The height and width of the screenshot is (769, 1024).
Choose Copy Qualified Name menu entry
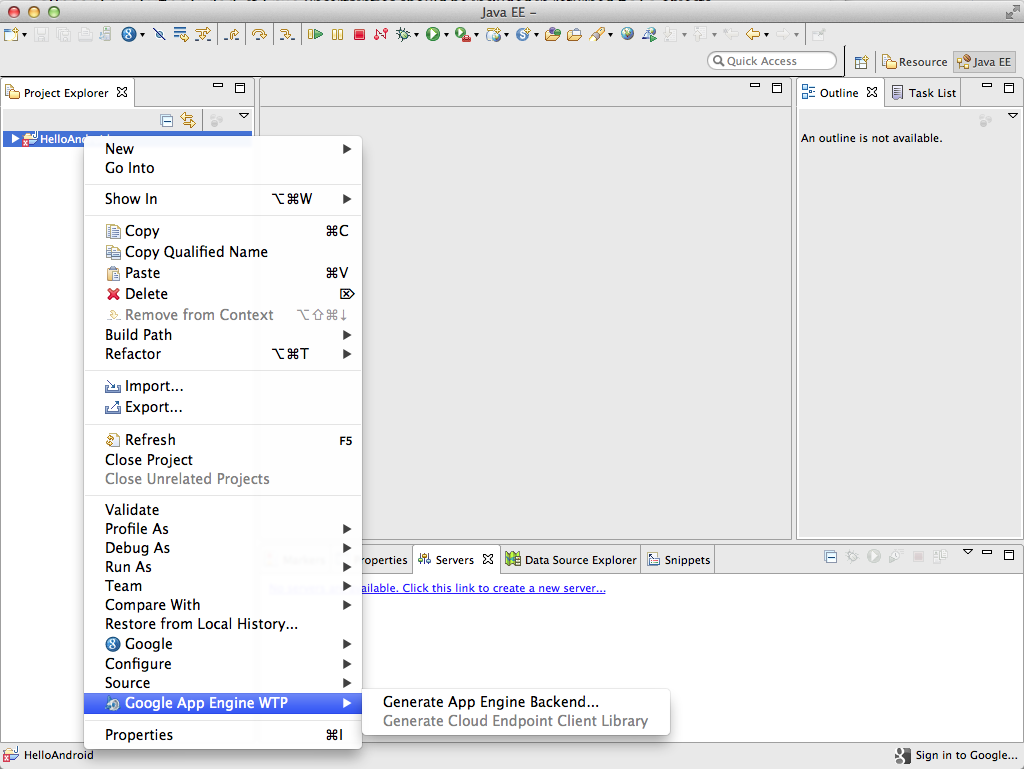point(223,252)
